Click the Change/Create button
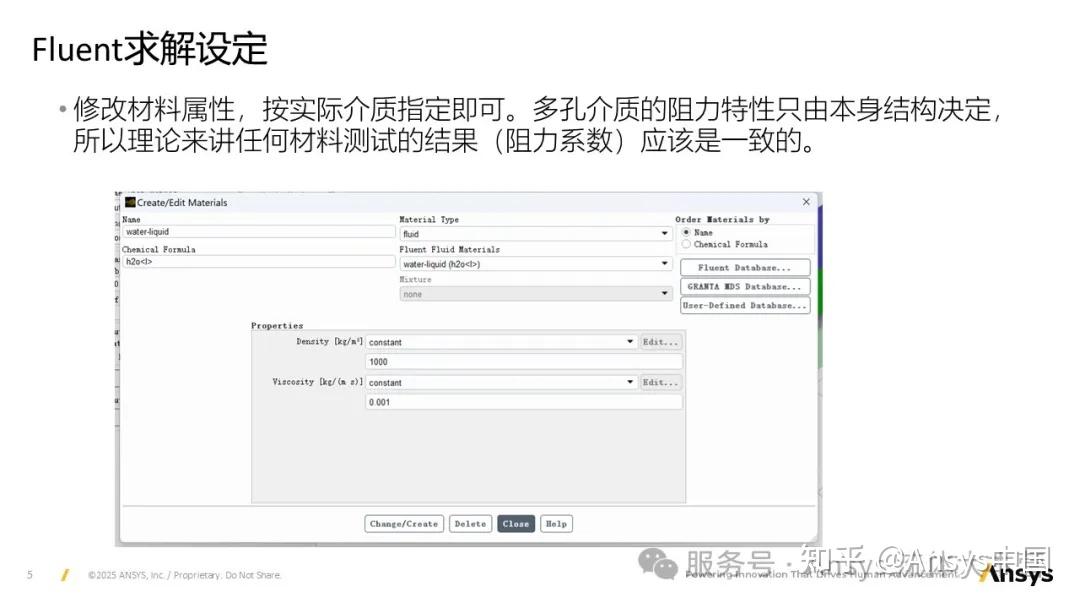 pos(403,523)
